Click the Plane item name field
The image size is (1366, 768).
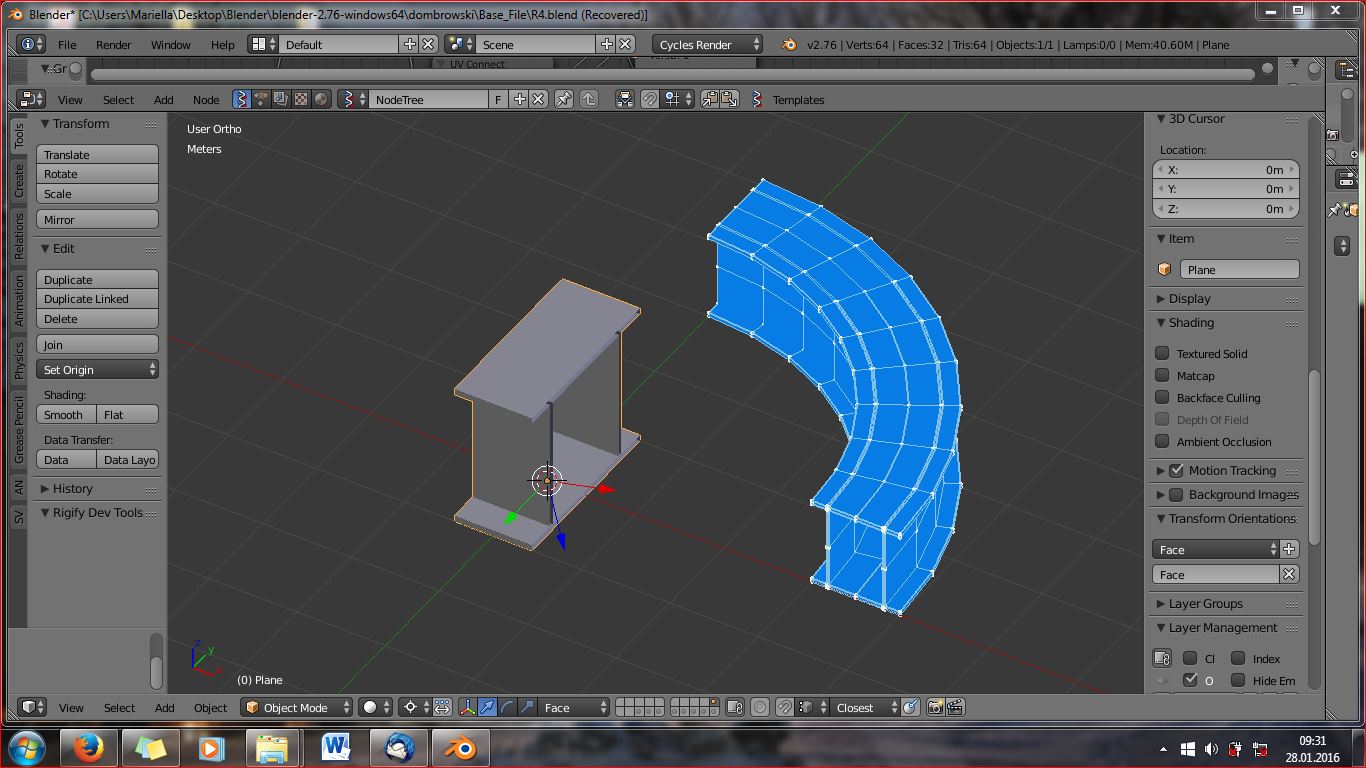point(1239,269)
